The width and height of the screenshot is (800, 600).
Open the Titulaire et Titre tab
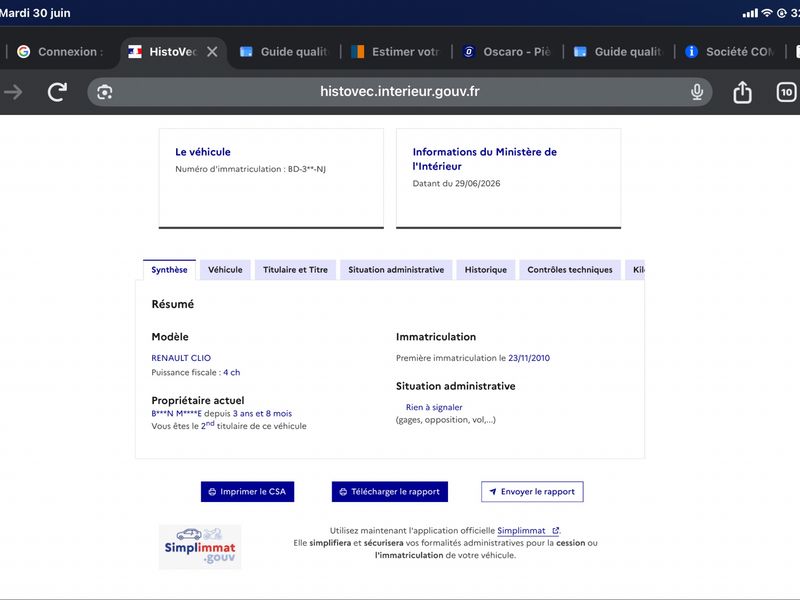click(x=295, y=270)
